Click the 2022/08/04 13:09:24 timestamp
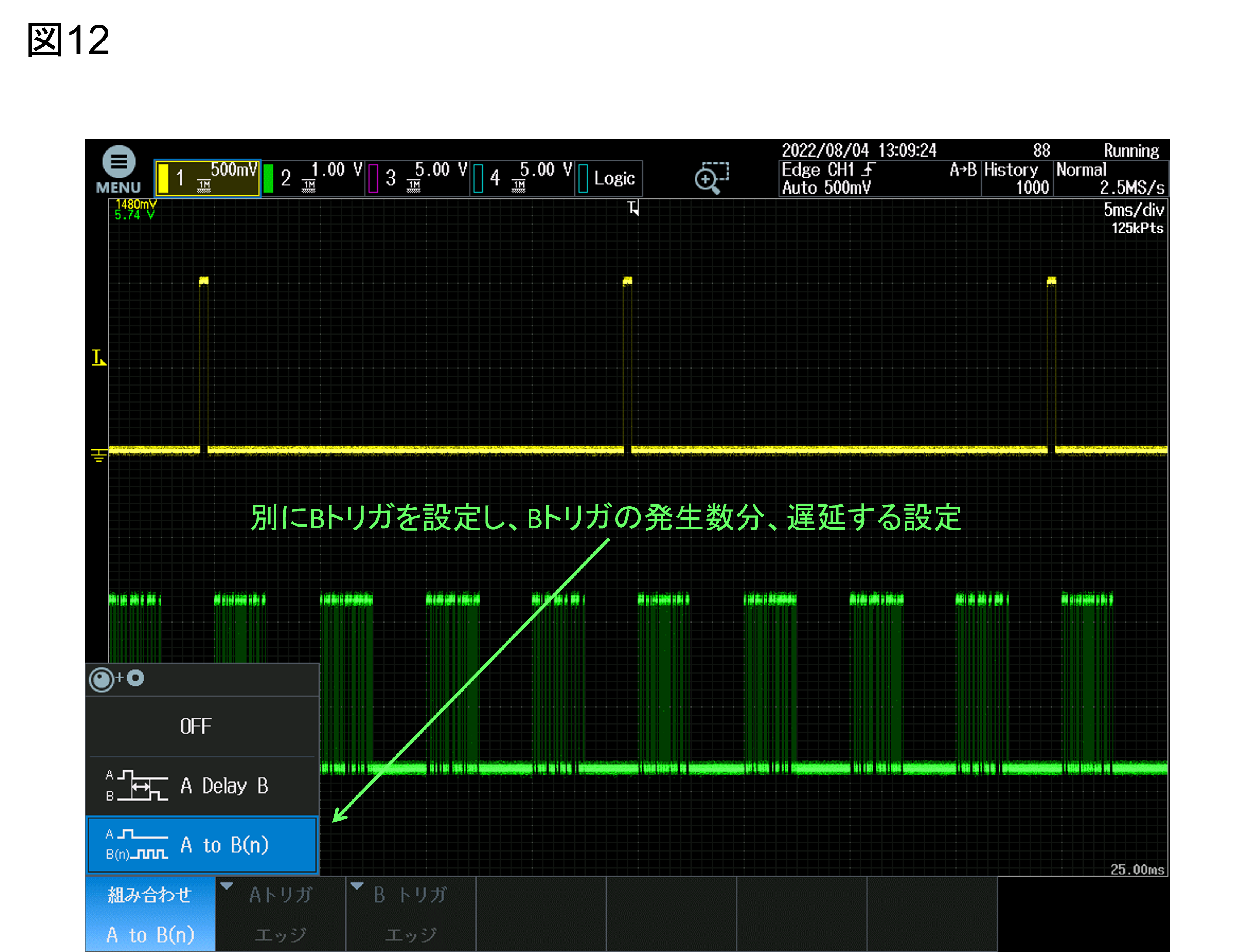The image size is (1242, 952). (x=859, y=150)
